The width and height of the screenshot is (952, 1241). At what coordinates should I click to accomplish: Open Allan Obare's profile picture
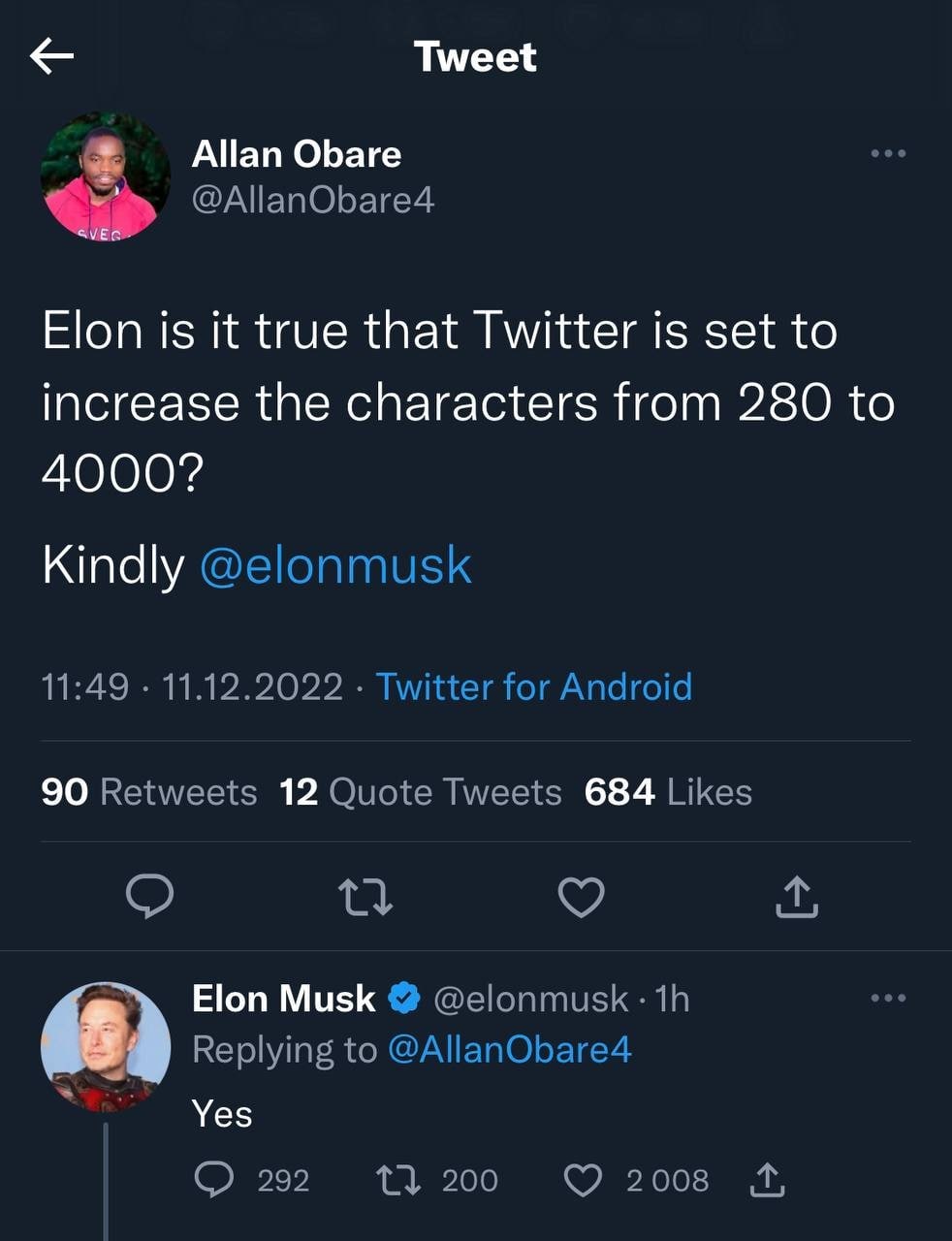105,175
